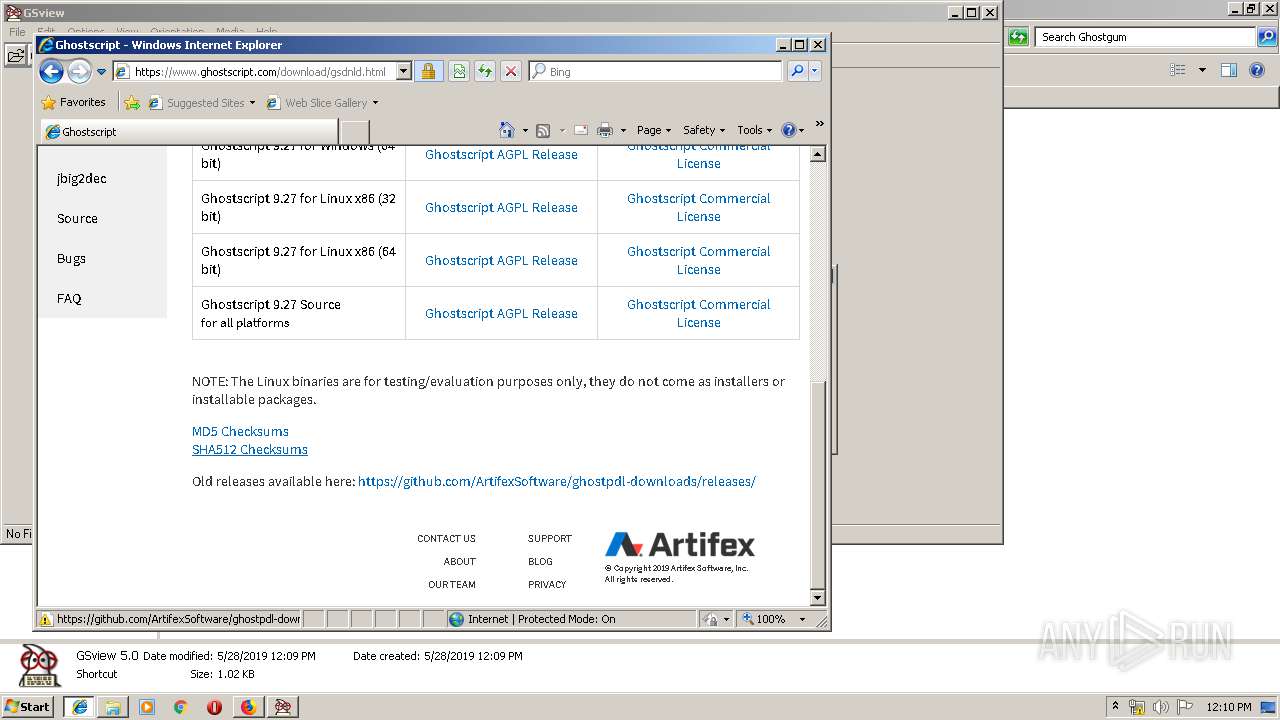The height and width of the screenshot is (720, 1280).
Task: Toggle Explorer preview pane icon
Action: [x=1229, y=70]
